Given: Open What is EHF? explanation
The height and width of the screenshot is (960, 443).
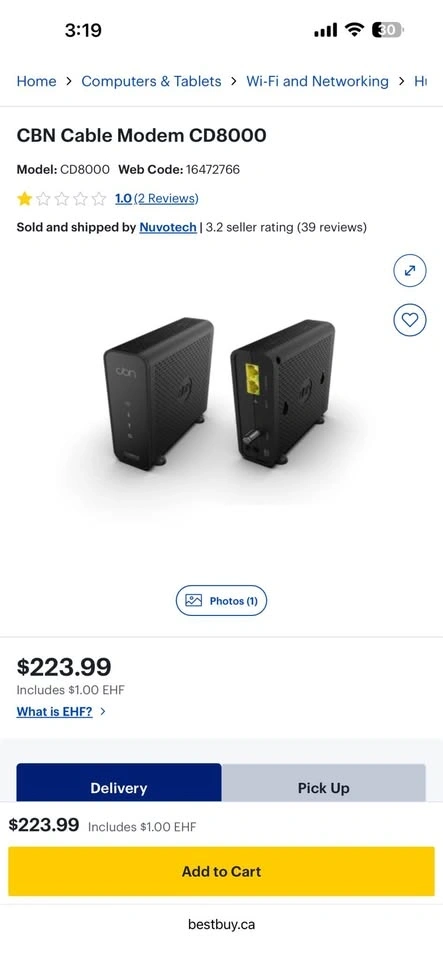Looking at the screenshot, I should point(54,711).
